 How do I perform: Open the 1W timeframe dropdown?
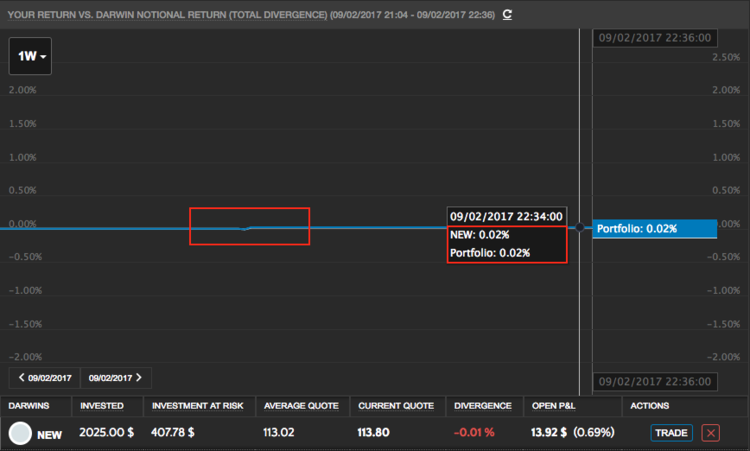(30, 56)
